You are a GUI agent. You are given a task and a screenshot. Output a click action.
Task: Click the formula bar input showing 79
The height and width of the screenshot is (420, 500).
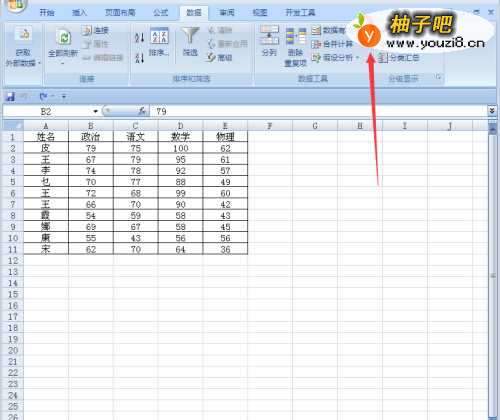click(318, 111)
